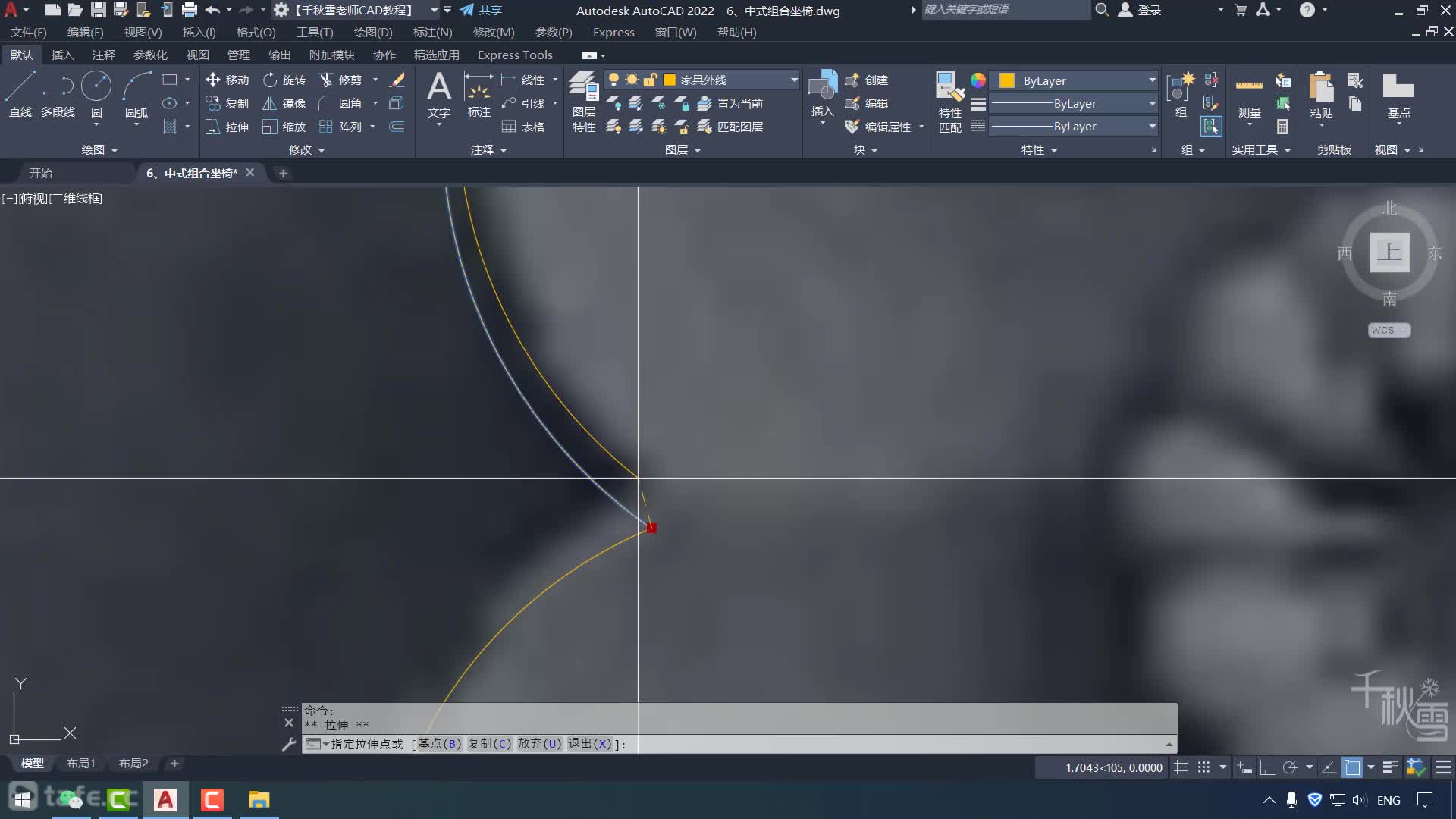Click the 复制(C) command option
Viewport: 1456px width, 819px height.
490,744
